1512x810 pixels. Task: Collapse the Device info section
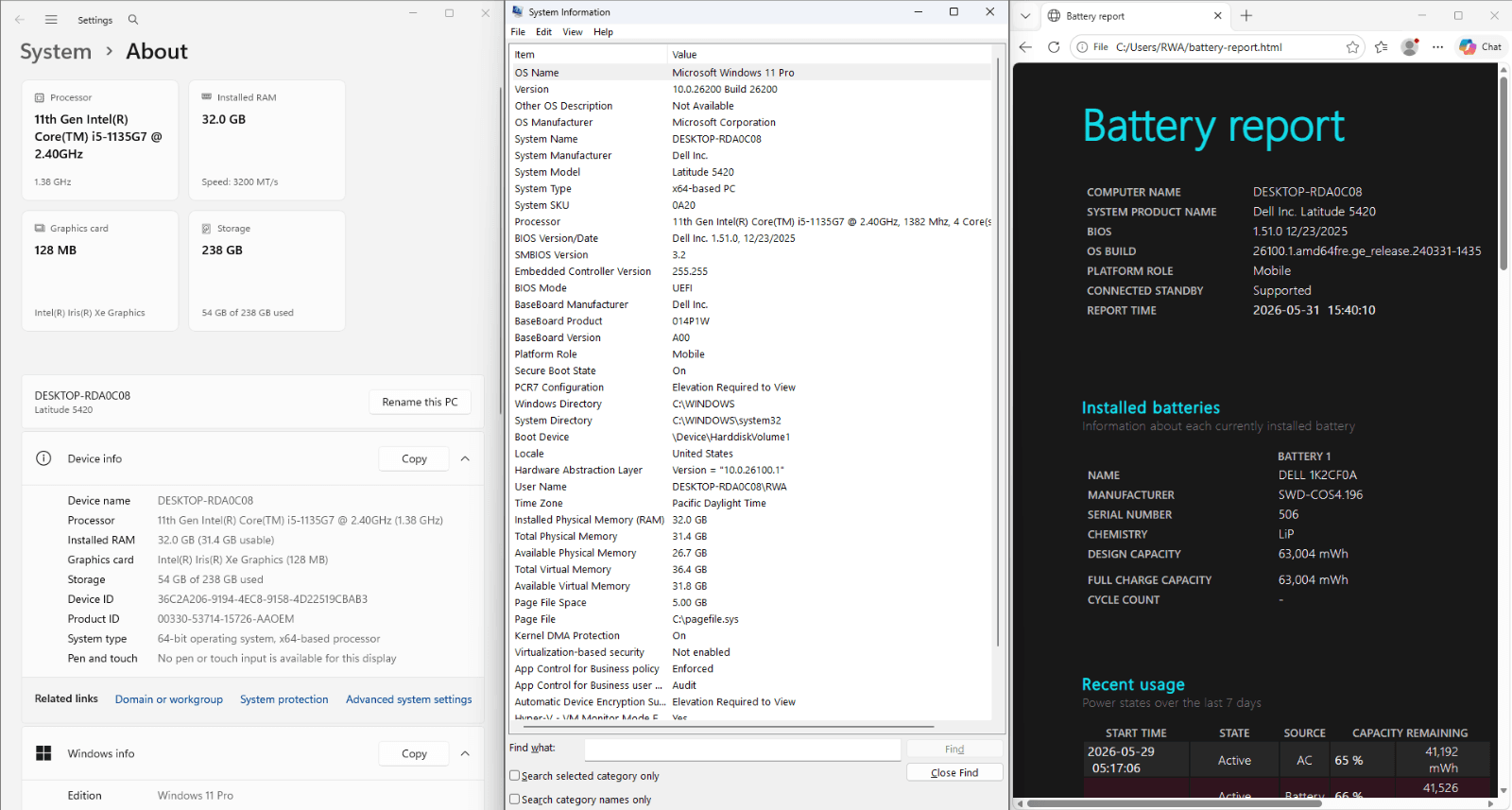coord(465,458)
